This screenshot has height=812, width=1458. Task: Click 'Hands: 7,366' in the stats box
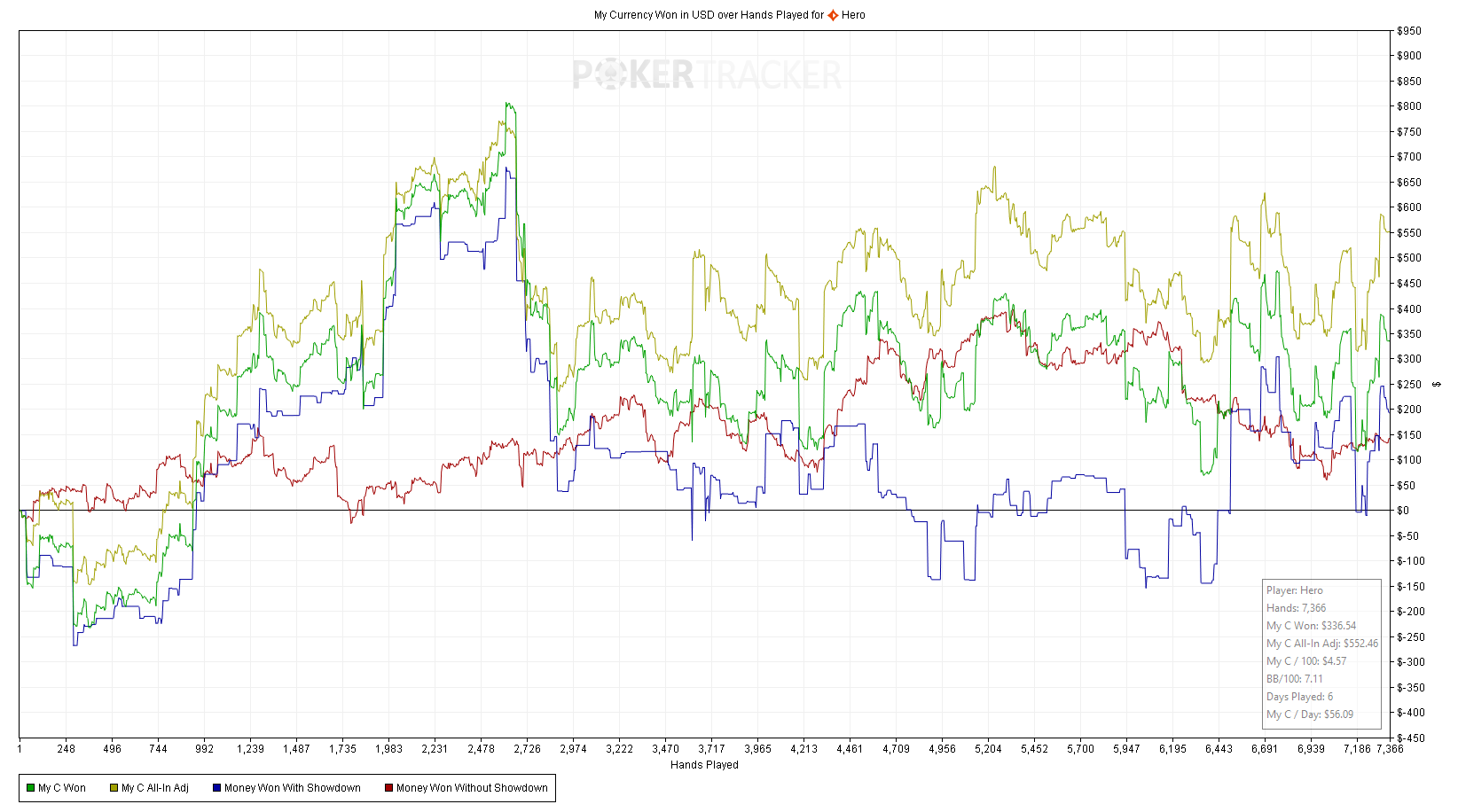tap(1296, 608)
